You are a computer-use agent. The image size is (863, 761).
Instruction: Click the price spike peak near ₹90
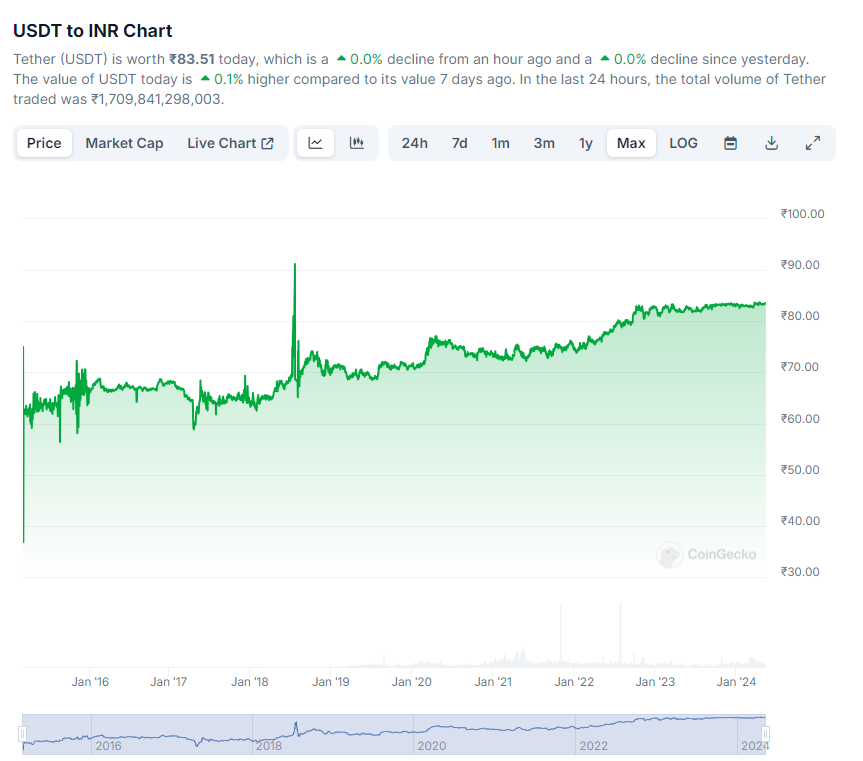[295, 265]
